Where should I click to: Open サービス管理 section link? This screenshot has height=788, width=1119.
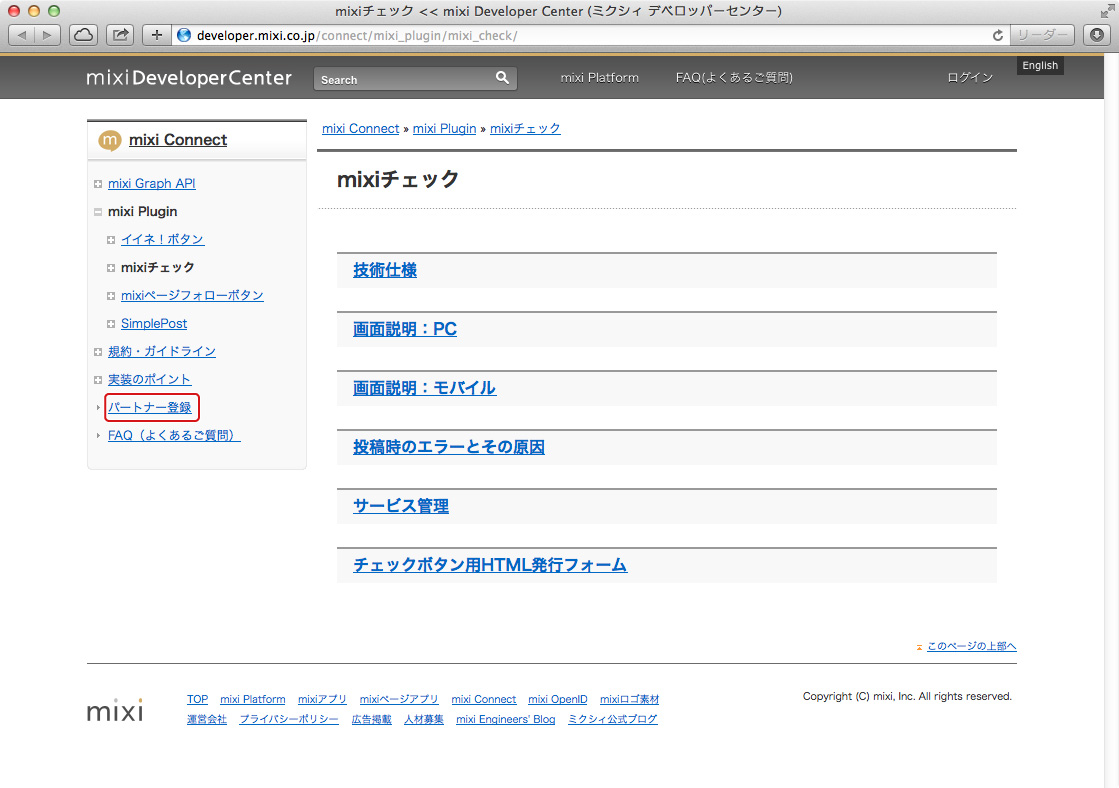(x=401, y=506)
